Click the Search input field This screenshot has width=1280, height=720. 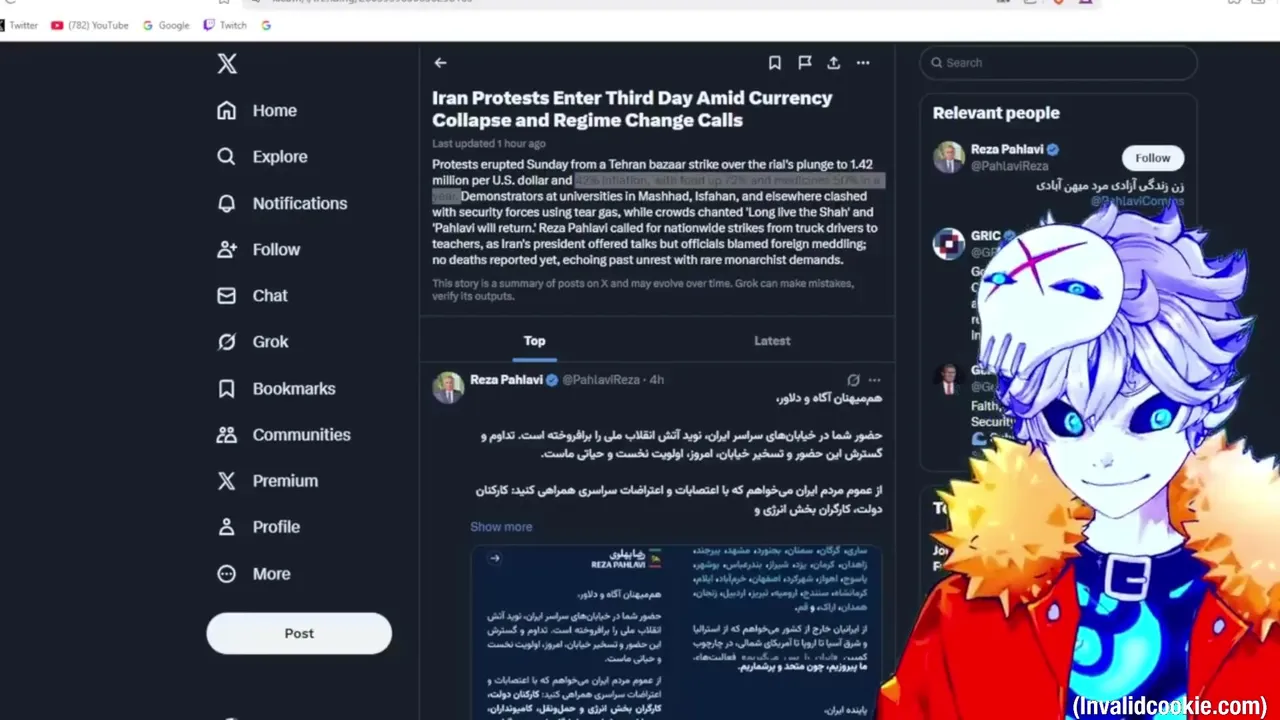pos(1058,63)
